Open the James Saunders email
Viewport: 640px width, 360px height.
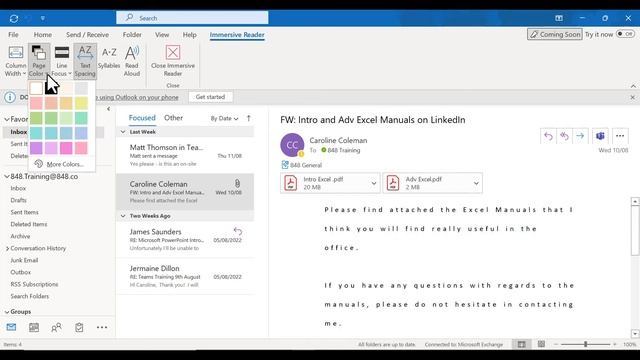[x=185, y=240]
